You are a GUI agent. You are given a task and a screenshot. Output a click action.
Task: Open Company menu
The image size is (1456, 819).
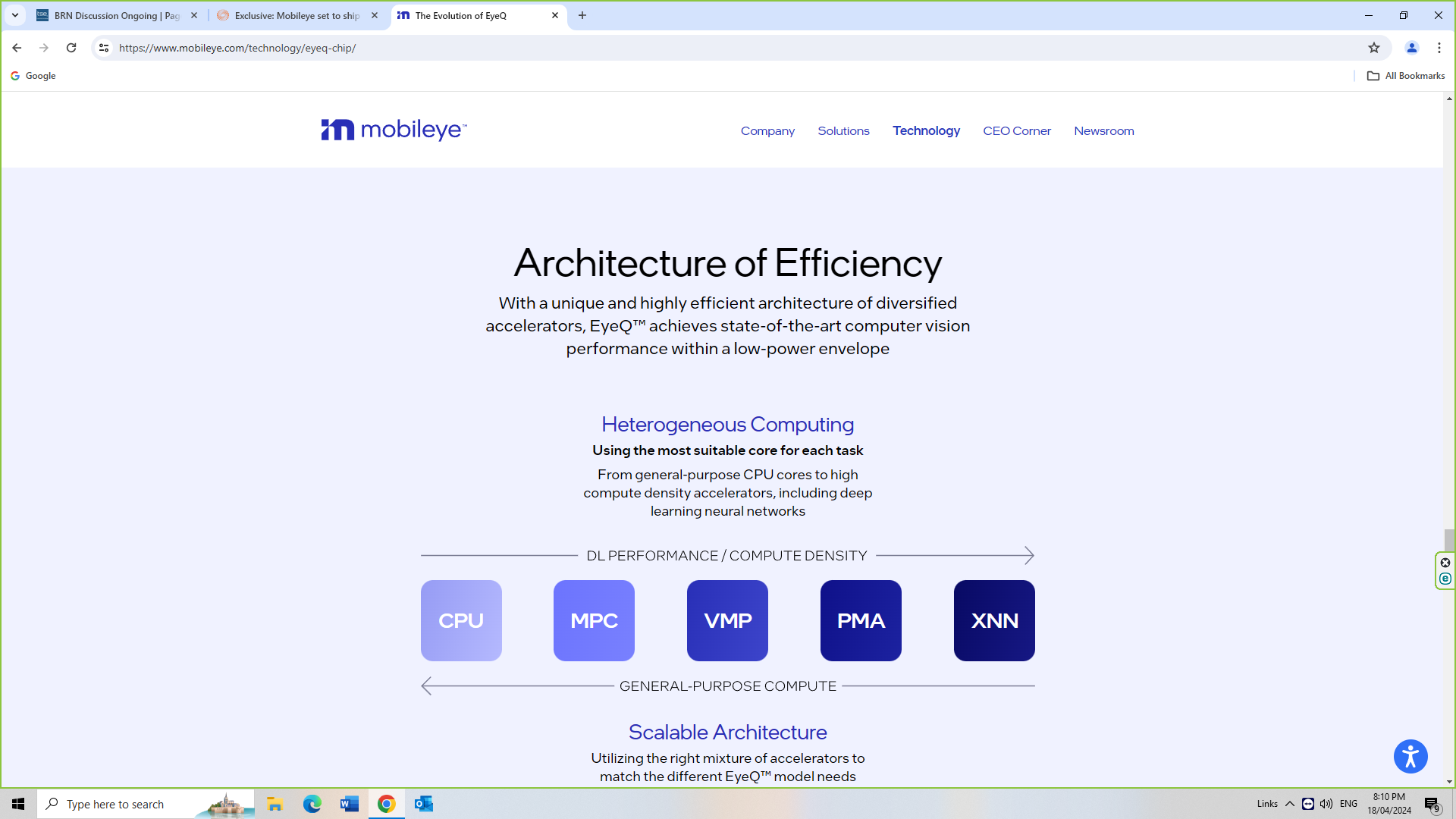[767, 131]
